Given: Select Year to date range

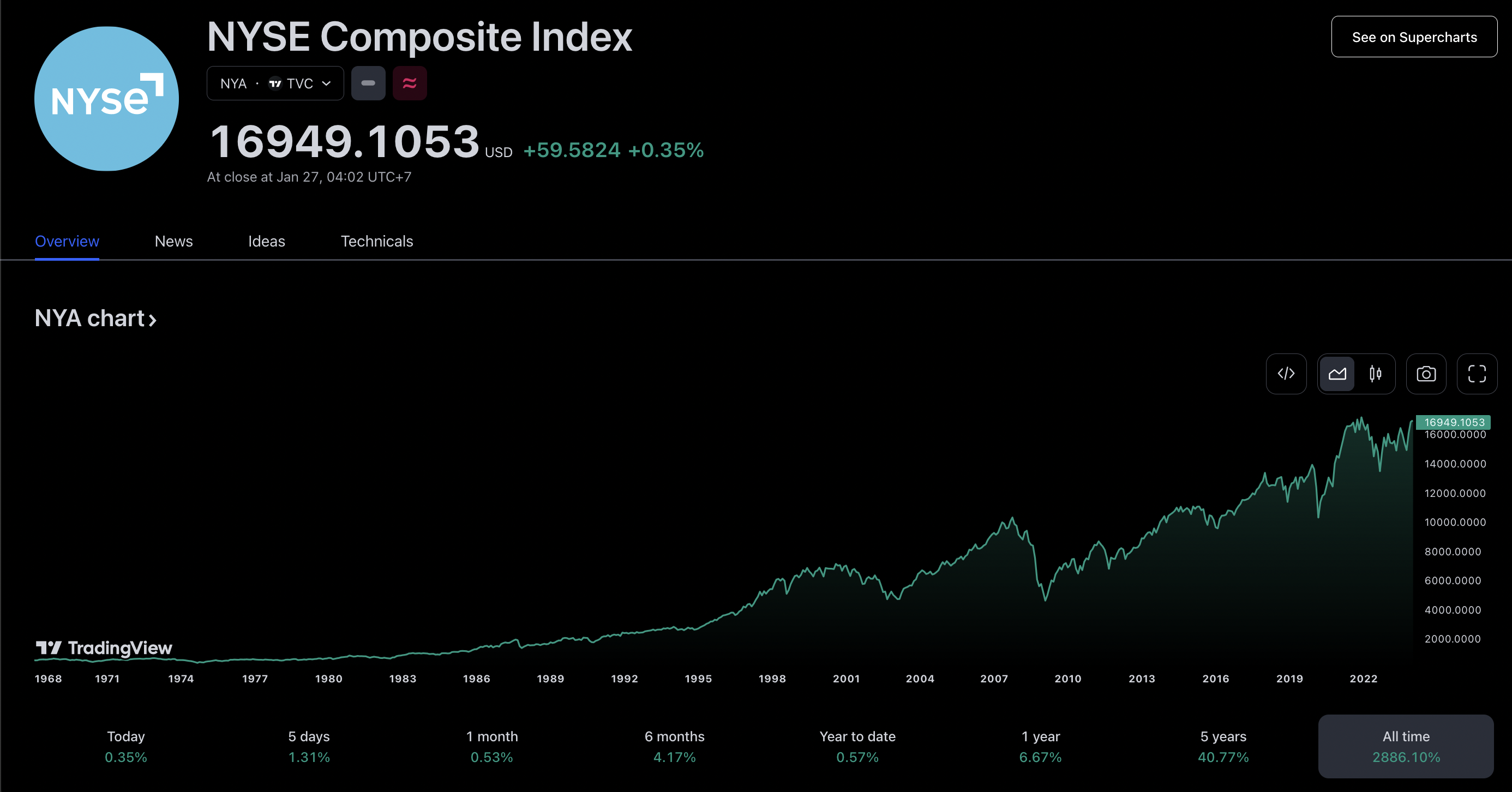Looking at the screenshot, I should click(857, 746).
